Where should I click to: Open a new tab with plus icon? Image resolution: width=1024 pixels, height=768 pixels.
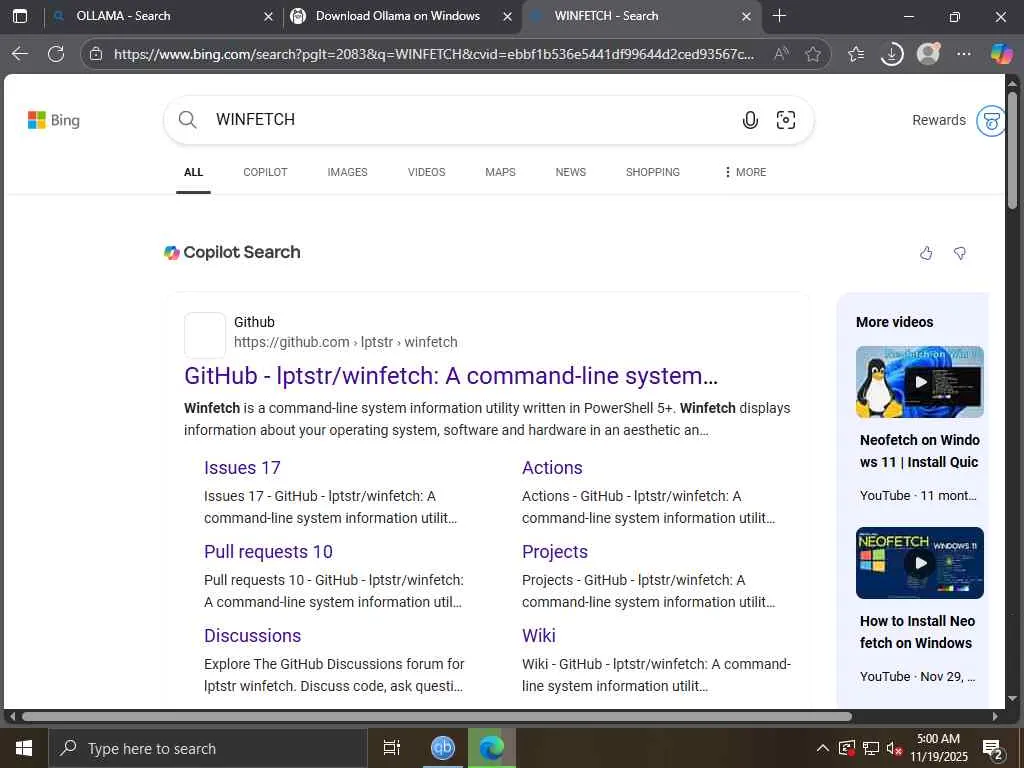[779, 16]
